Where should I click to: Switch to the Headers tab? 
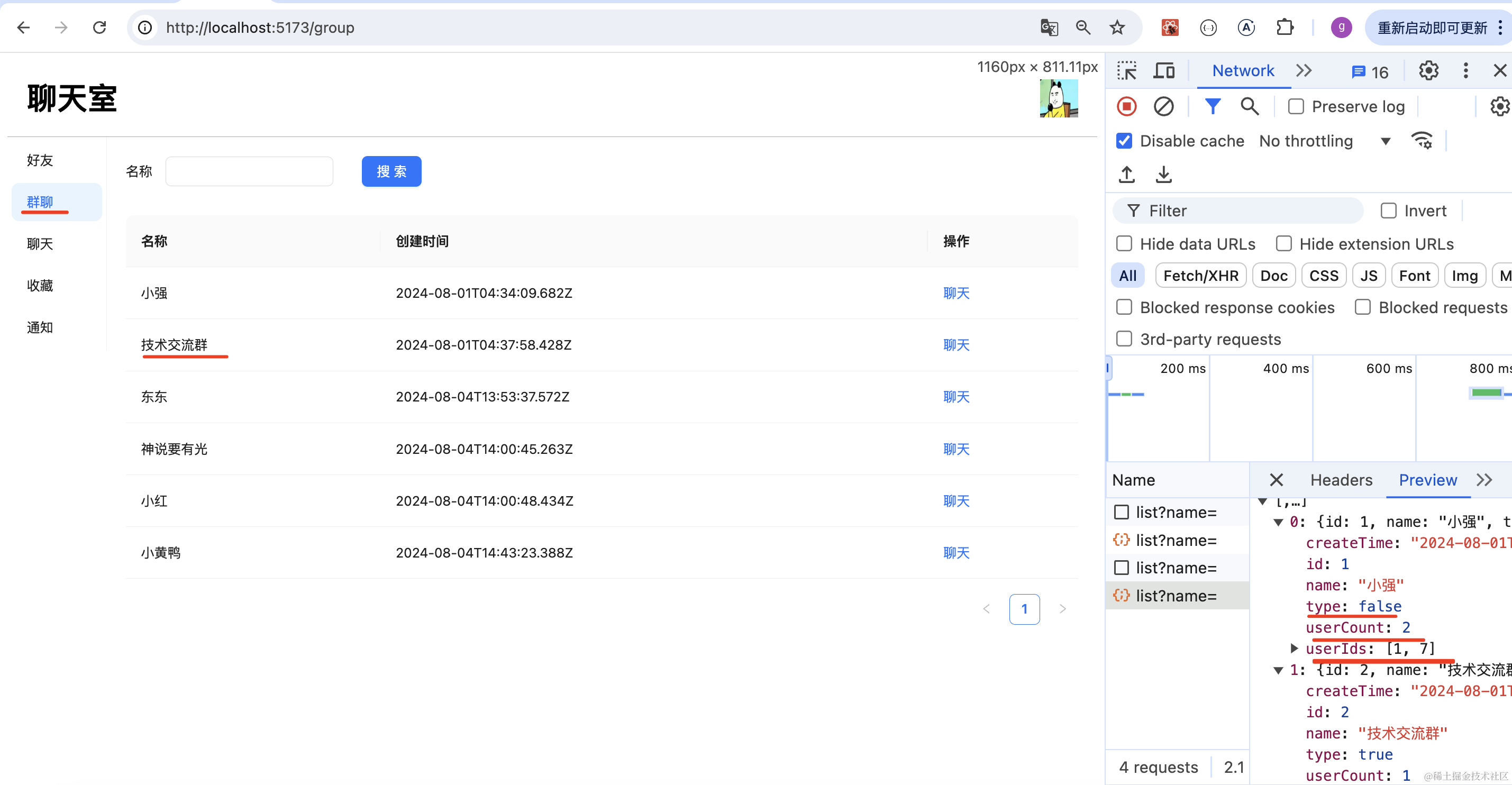[1341, 480]
